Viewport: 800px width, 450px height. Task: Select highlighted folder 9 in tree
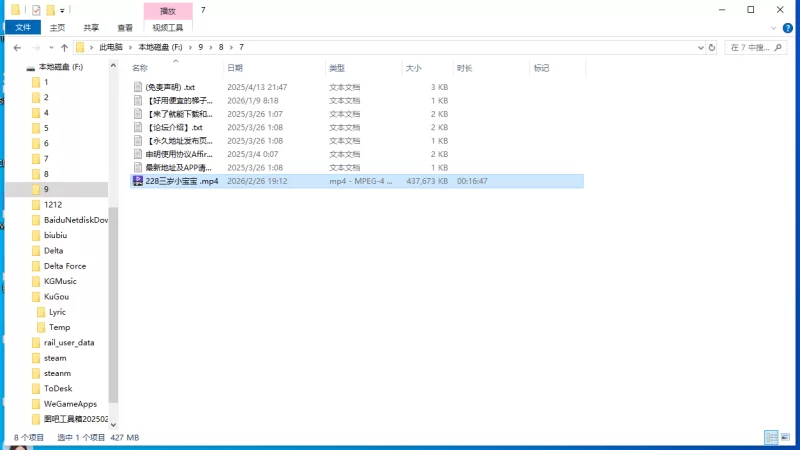57,189
